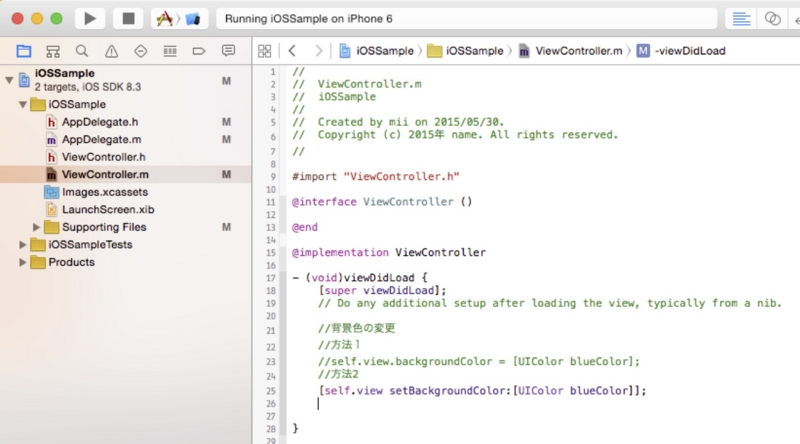Open the -viewDidLoad method jump bar menu
Image resolution: width=800 pixels, height=444 pixels.
click(681, 51)
